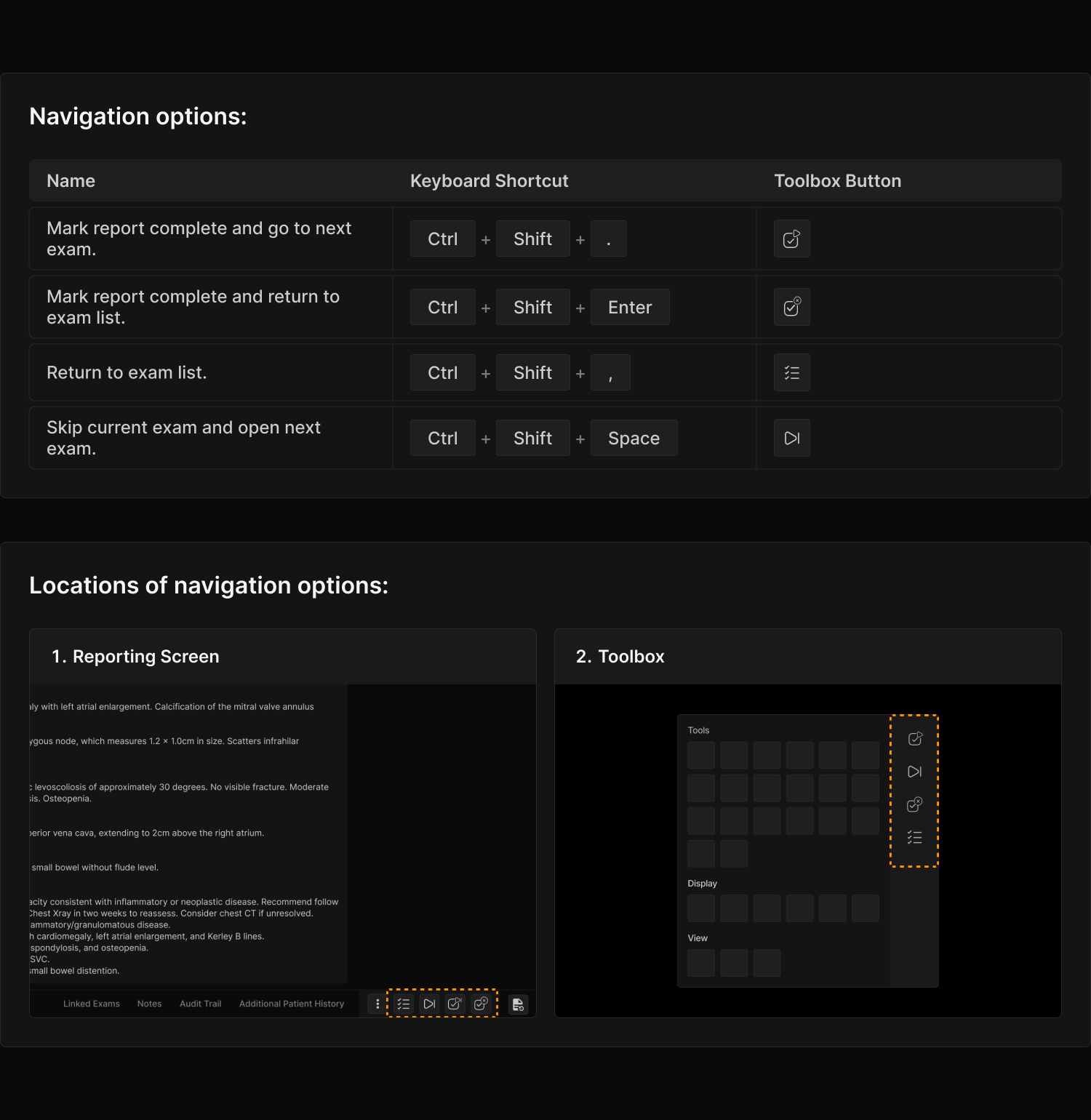Click Shift key in the Enter shortcut row
Viewport: 1091px width, 1120px height.
533,307
